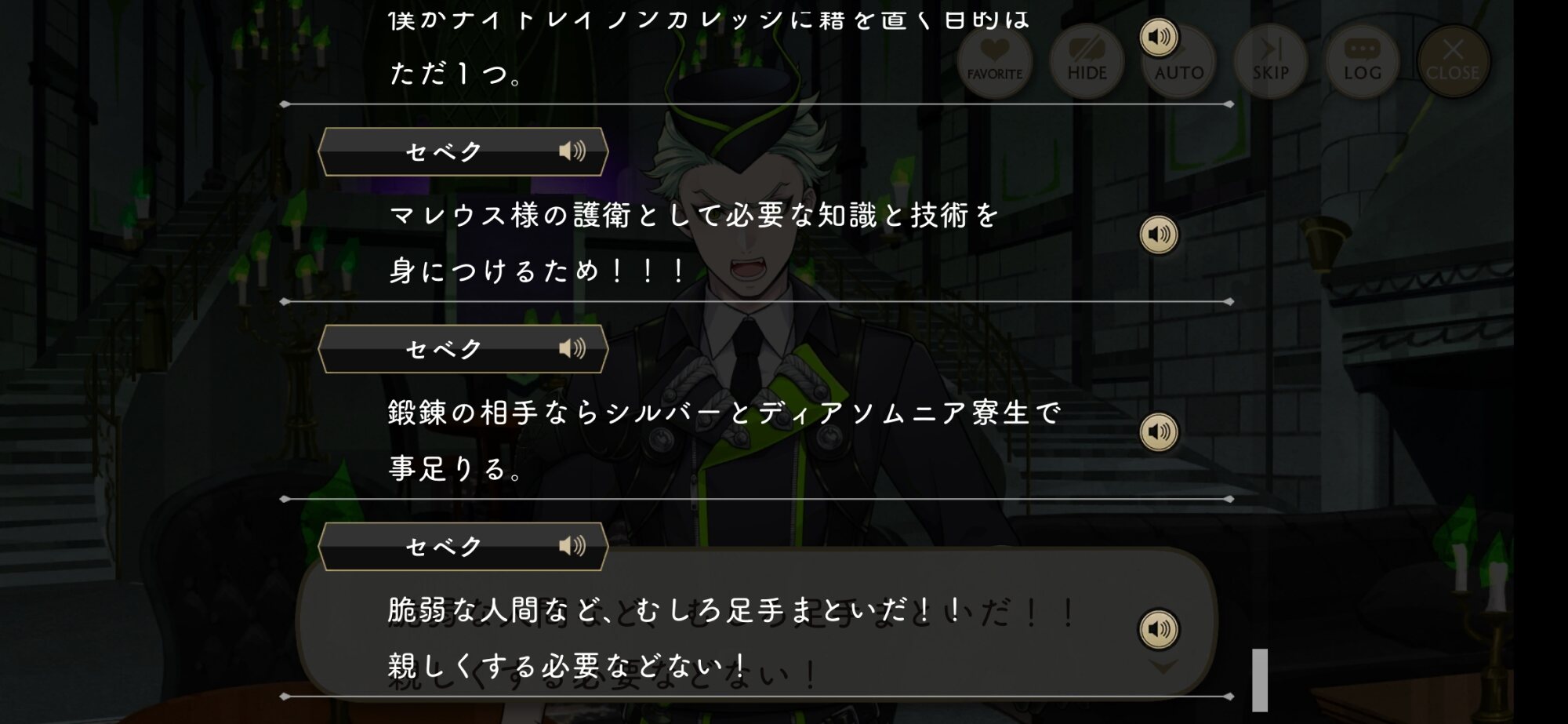
Task: Replay voice for 鍛錬の相手 line
Action: pyautogui.click(x=1159, y=431)
